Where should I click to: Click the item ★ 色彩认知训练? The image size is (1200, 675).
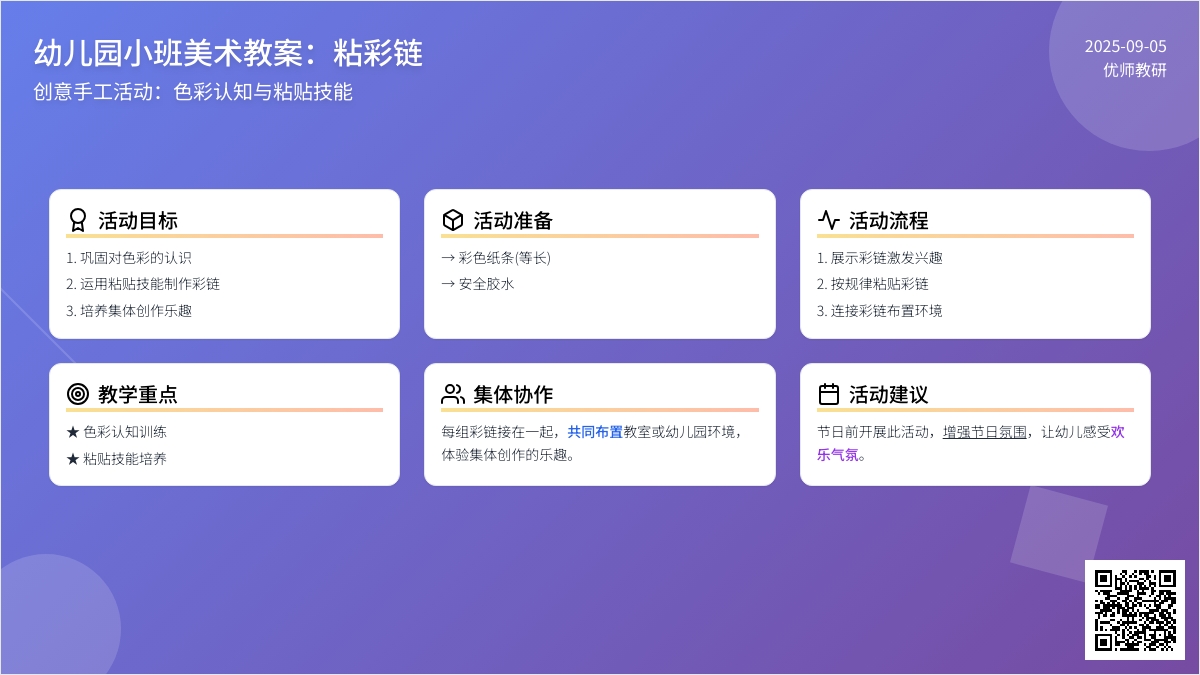(117, 432)
